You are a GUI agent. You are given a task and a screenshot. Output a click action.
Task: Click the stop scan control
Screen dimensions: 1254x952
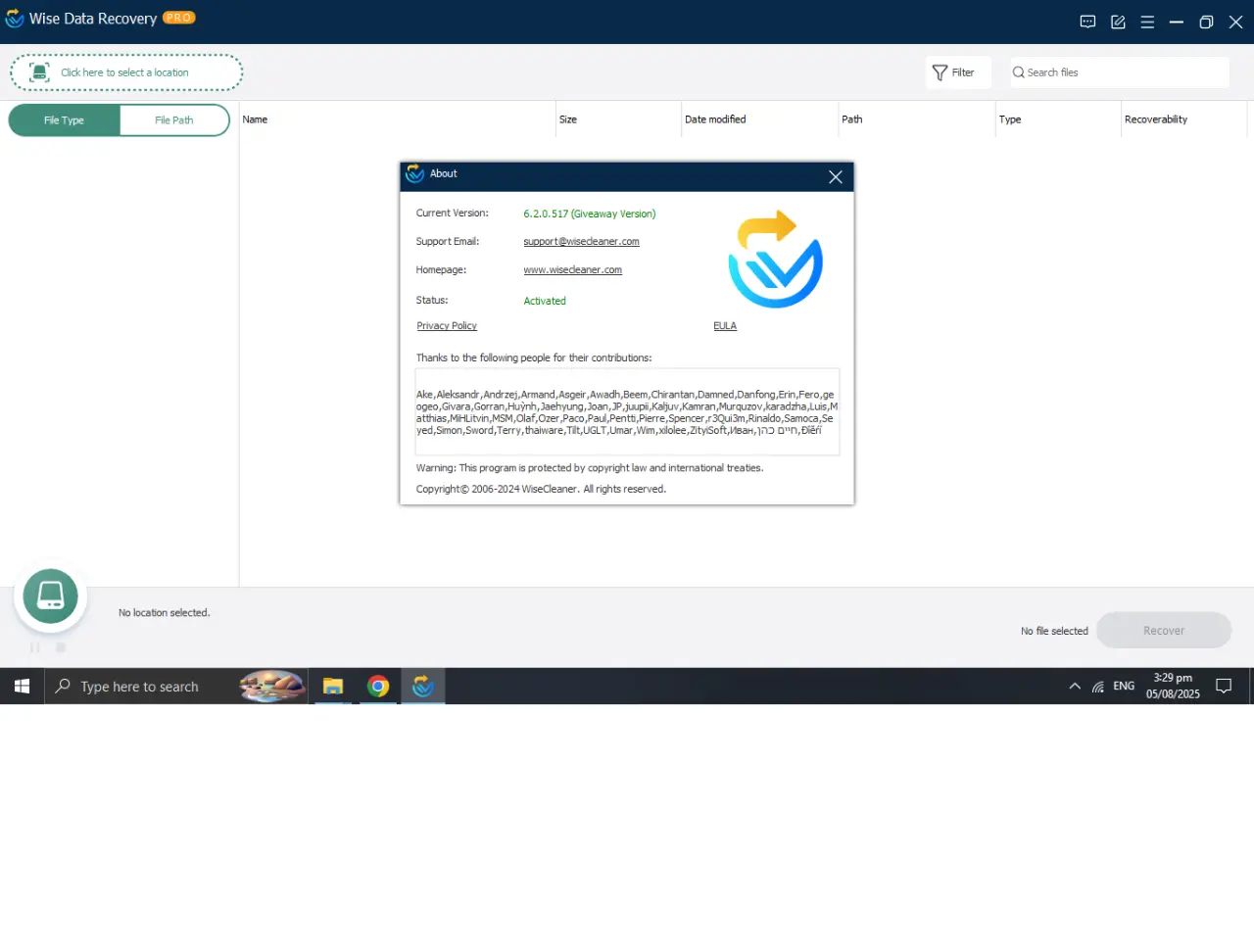[61, 647]
